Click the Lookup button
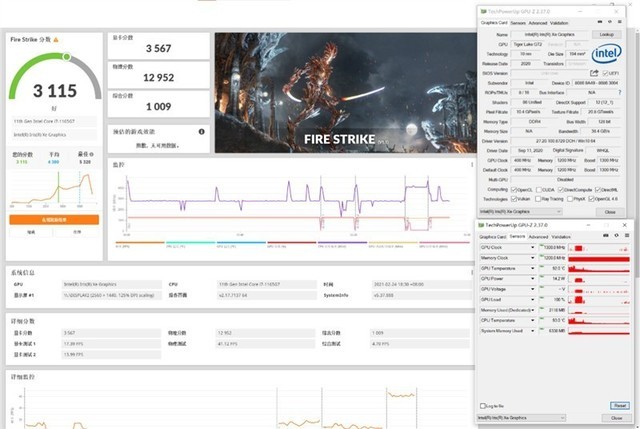 [607, 34]
